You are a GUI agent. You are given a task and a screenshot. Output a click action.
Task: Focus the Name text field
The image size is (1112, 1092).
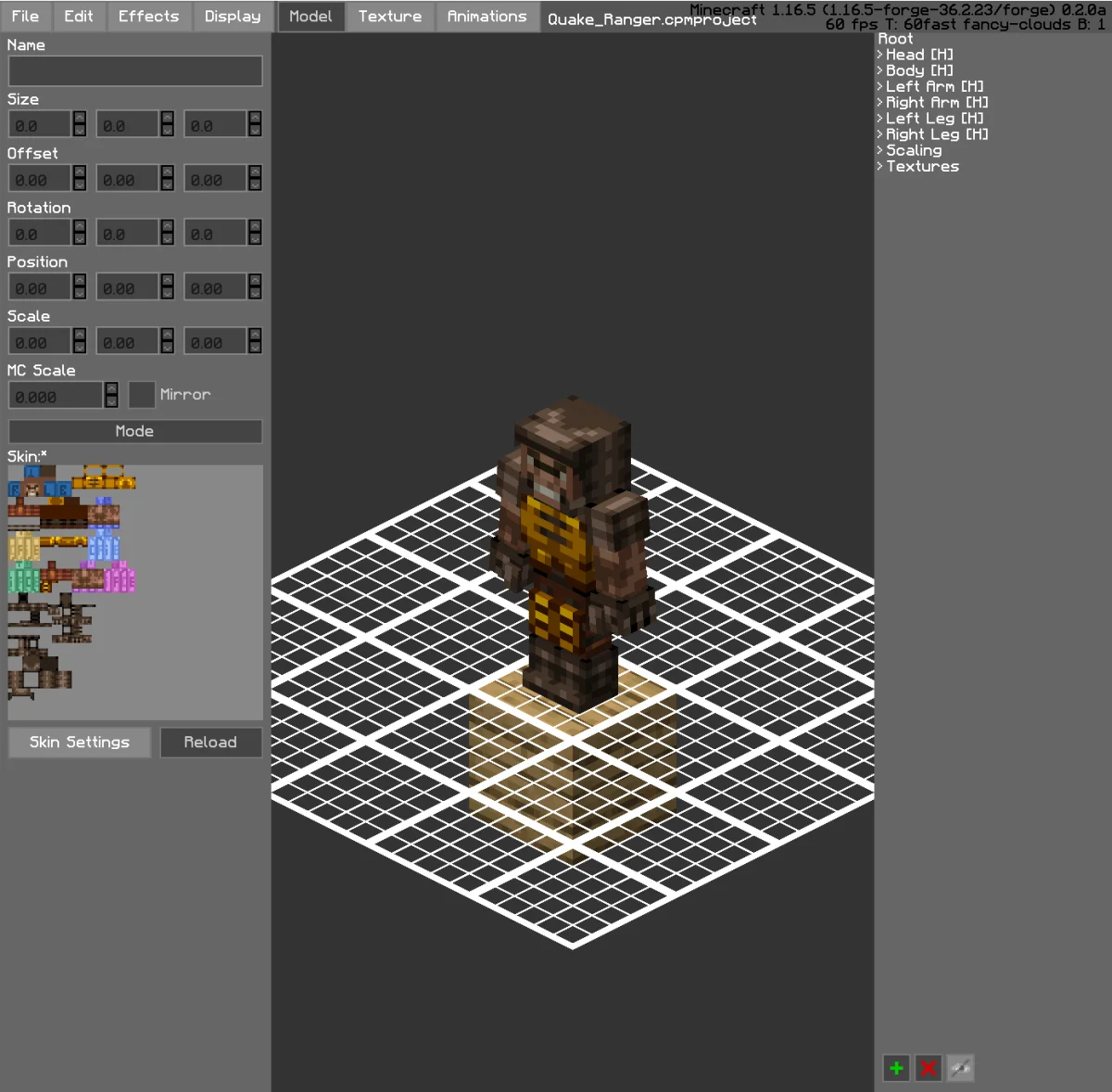[135, 71]
